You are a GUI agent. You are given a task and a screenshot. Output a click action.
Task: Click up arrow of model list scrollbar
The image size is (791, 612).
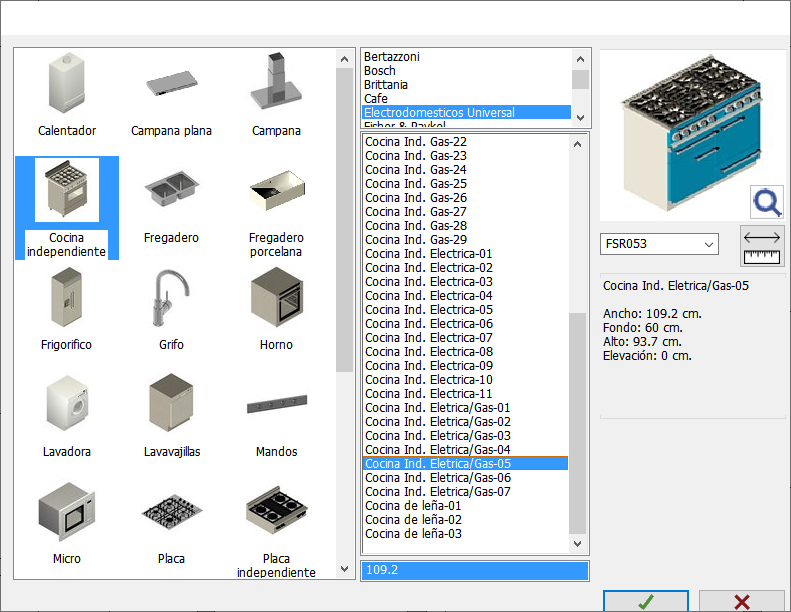coord(578,144)
